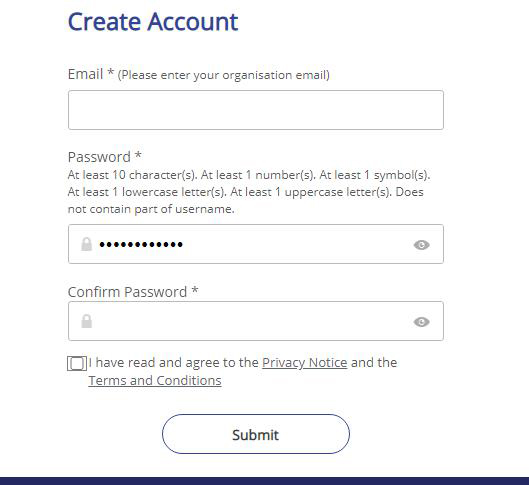529x485 pixels.
Task: Click the 'Confirm Password *' label
Action: coord(133,292)
